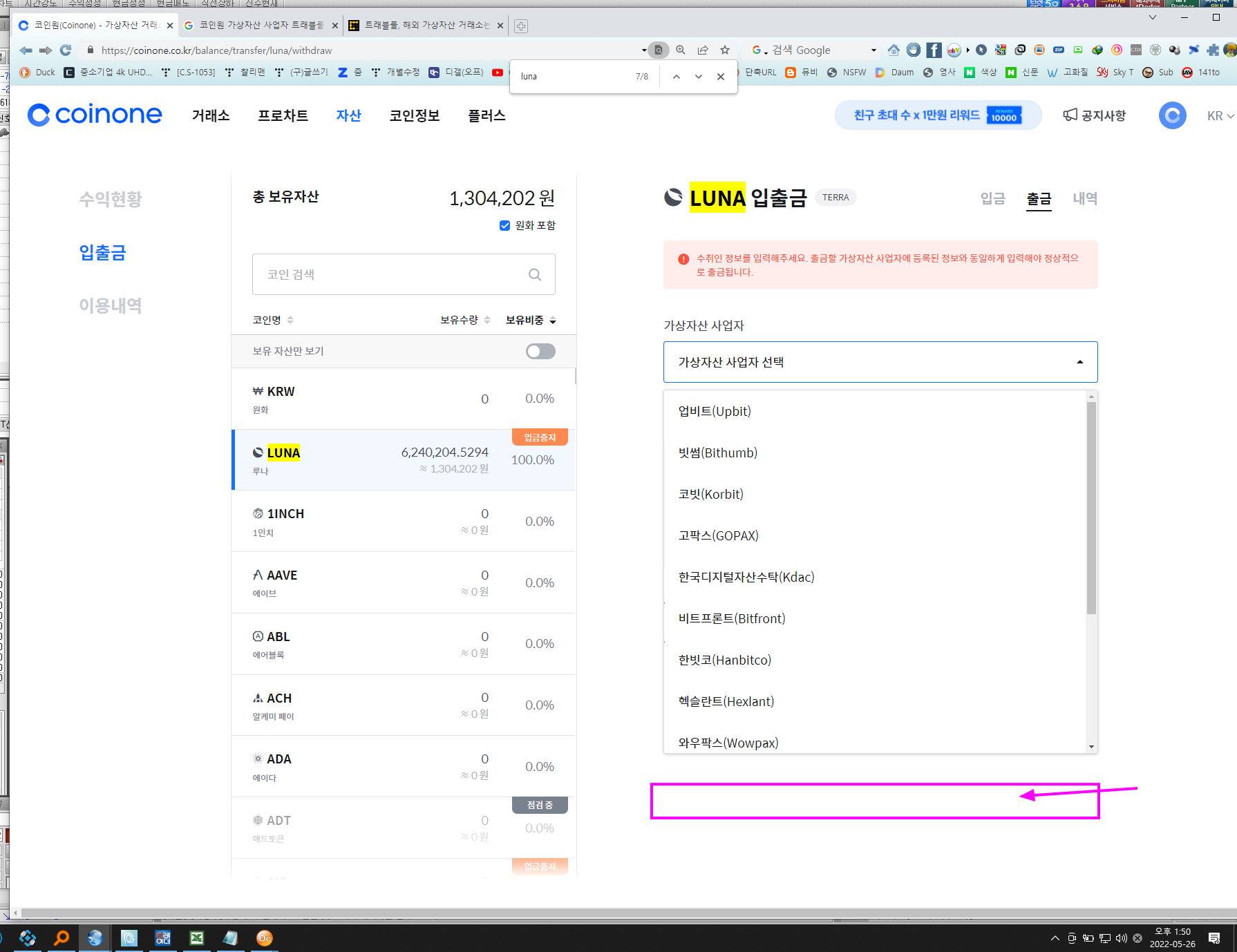1237x952 pixels.
Task: Open 이용내역 in the sidebar
Action: (111, 305)
